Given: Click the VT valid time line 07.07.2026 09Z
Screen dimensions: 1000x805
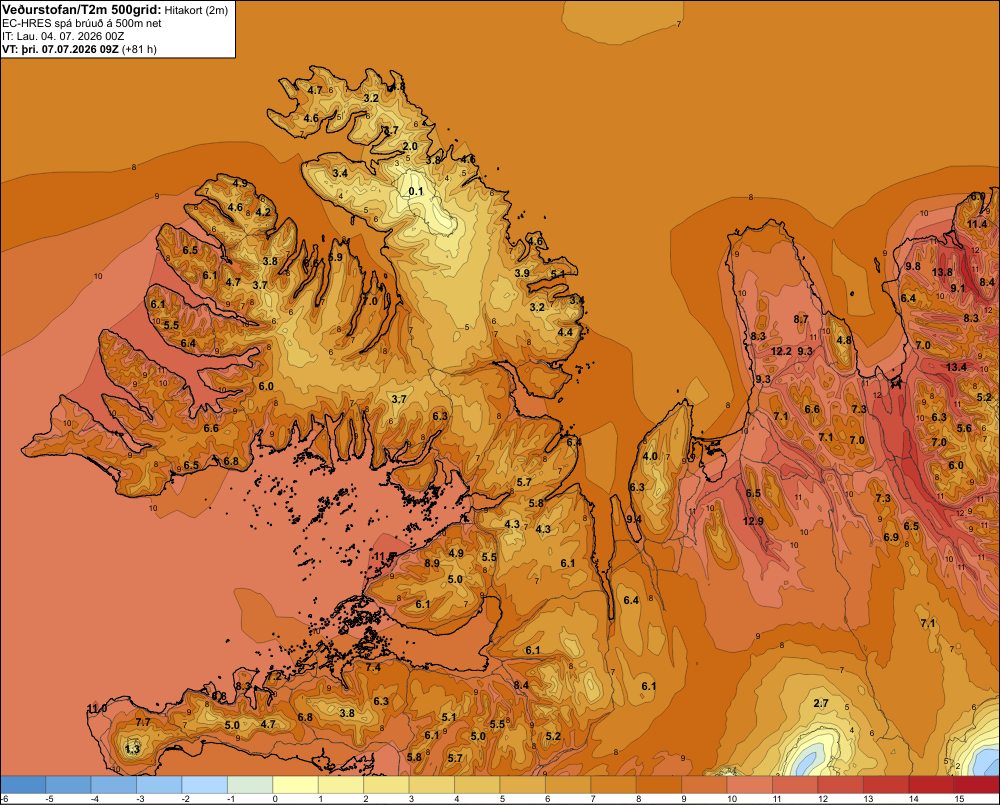Looking at the screenshot, I should tap(79, 49).
